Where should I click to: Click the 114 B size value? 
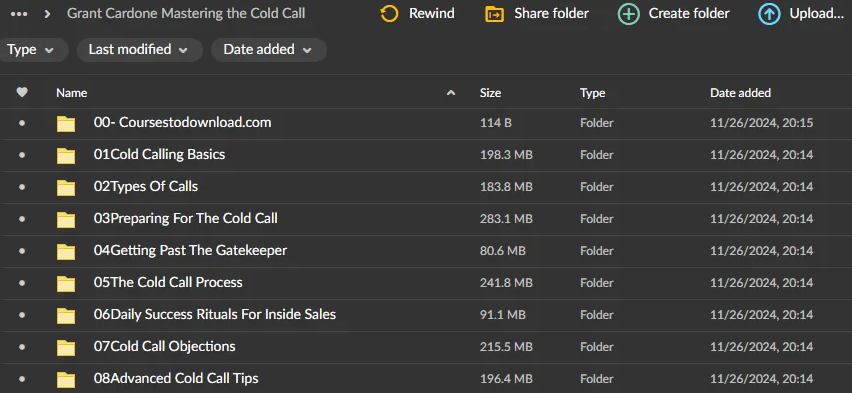(x=496, y=123)
